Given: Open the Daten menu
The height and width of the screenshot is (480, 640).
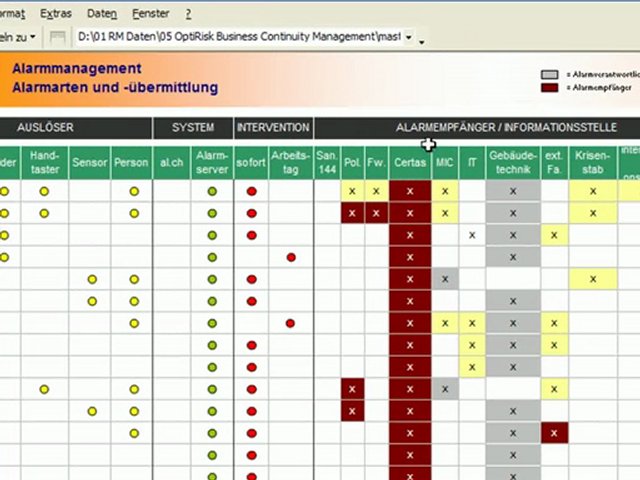Looking at the screenshot, I should 102,14.
